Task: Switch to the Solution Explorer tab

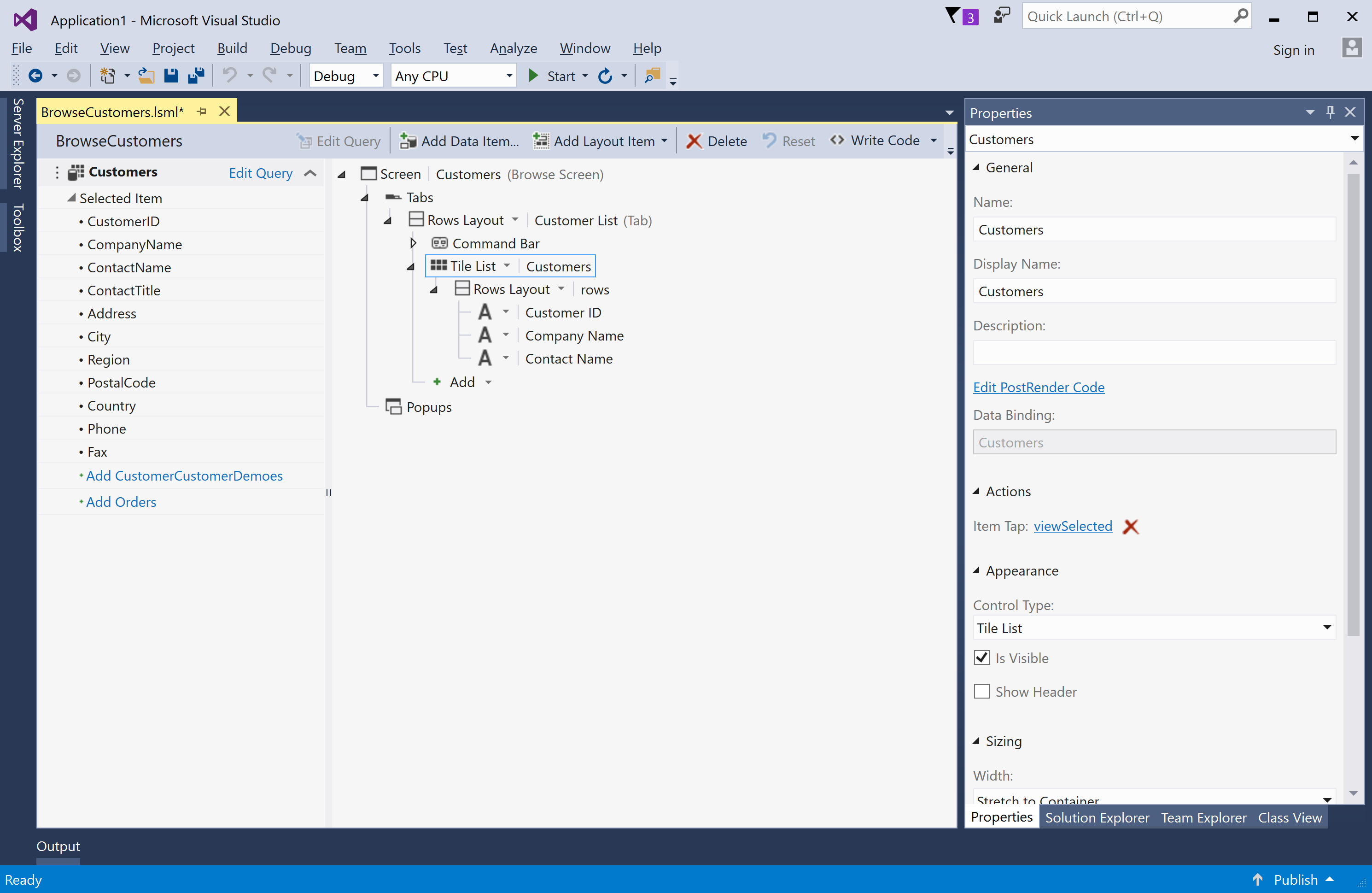Action: coord(1098,817)
